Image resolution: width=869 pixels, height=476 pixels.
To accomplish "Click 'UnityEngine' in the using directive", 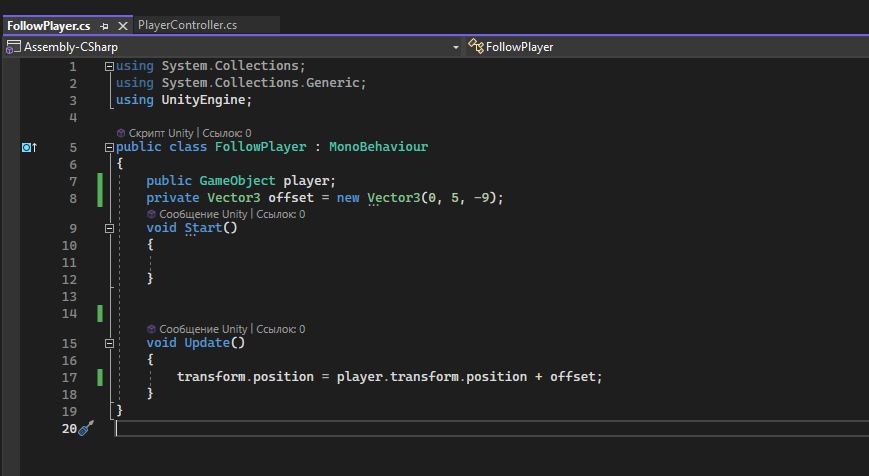I will point(203,100).
